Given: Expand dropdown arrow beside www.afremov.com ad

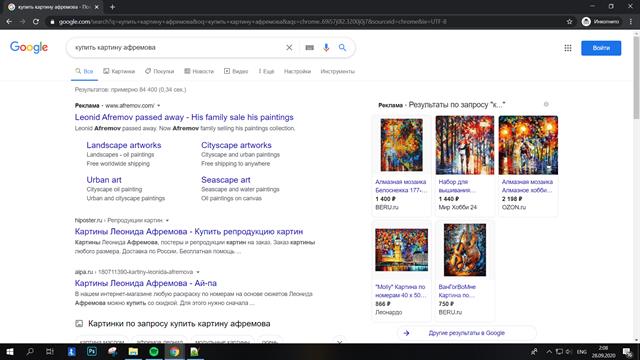Looking at the screenshot, I should [159, 106].
